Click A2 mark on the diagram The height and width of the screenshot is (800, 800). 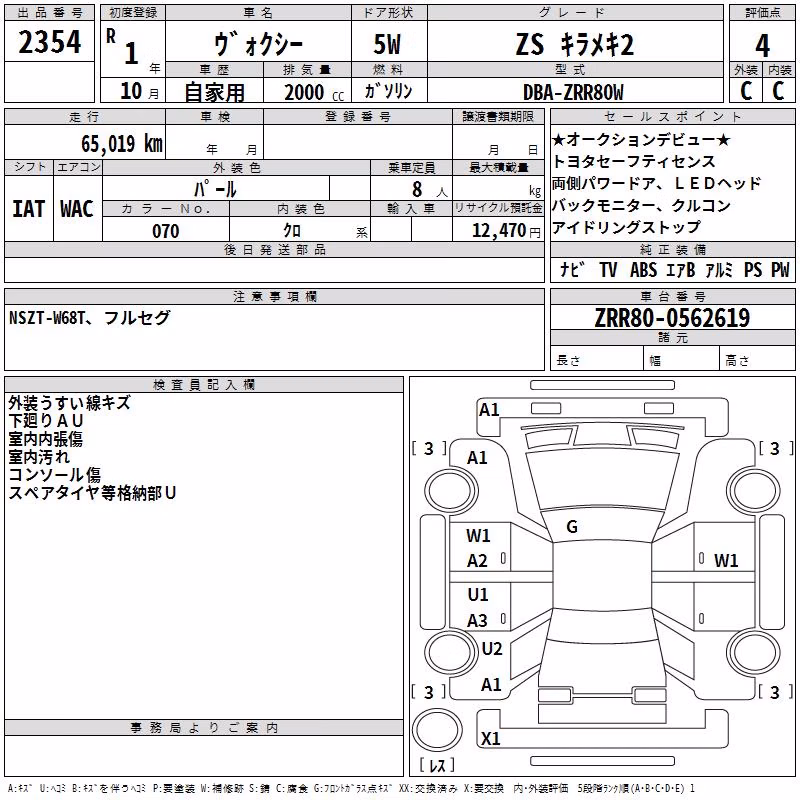(477, 561)
